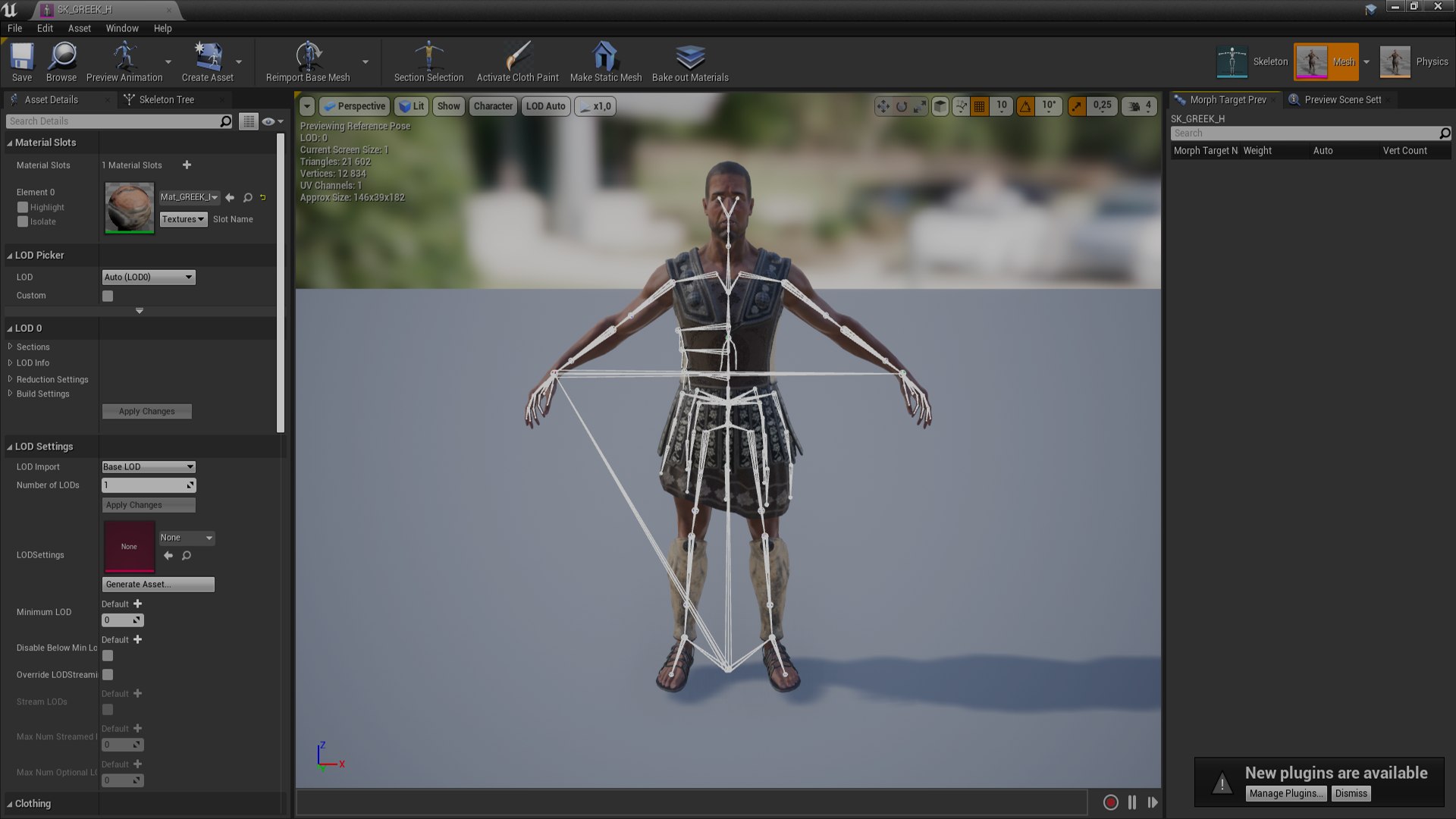Toggle grid snapping icon in viewport
Image resolution: width=1456 pixels, height=819 pixels.
tap(980, 107)
